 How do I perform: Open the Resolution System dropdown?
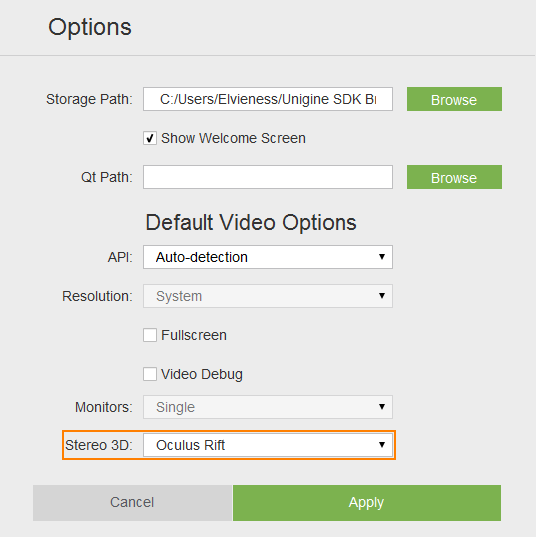point(268,296)
